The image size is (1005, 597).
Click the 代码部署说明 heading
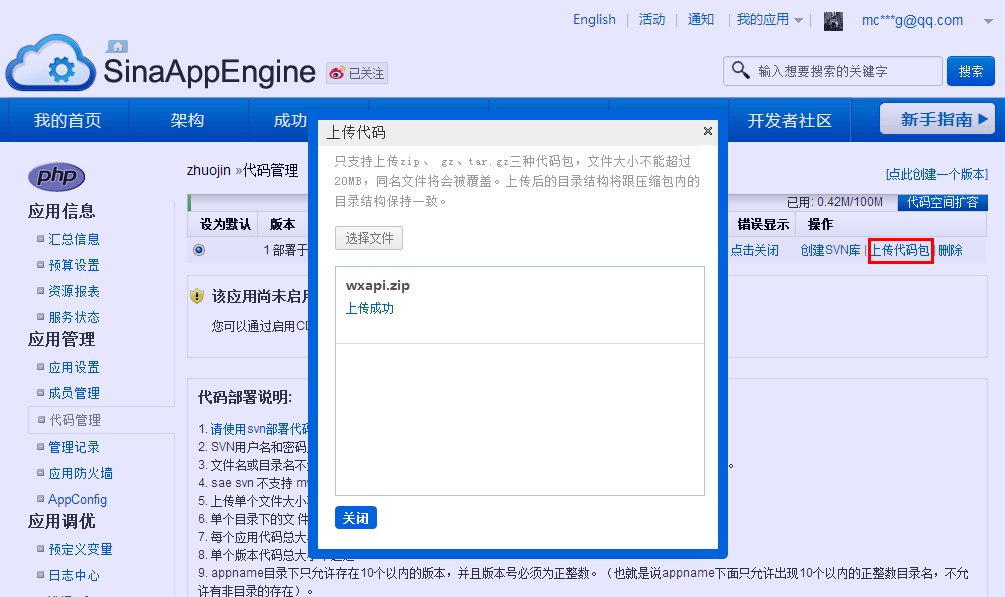tap(245, 398)
